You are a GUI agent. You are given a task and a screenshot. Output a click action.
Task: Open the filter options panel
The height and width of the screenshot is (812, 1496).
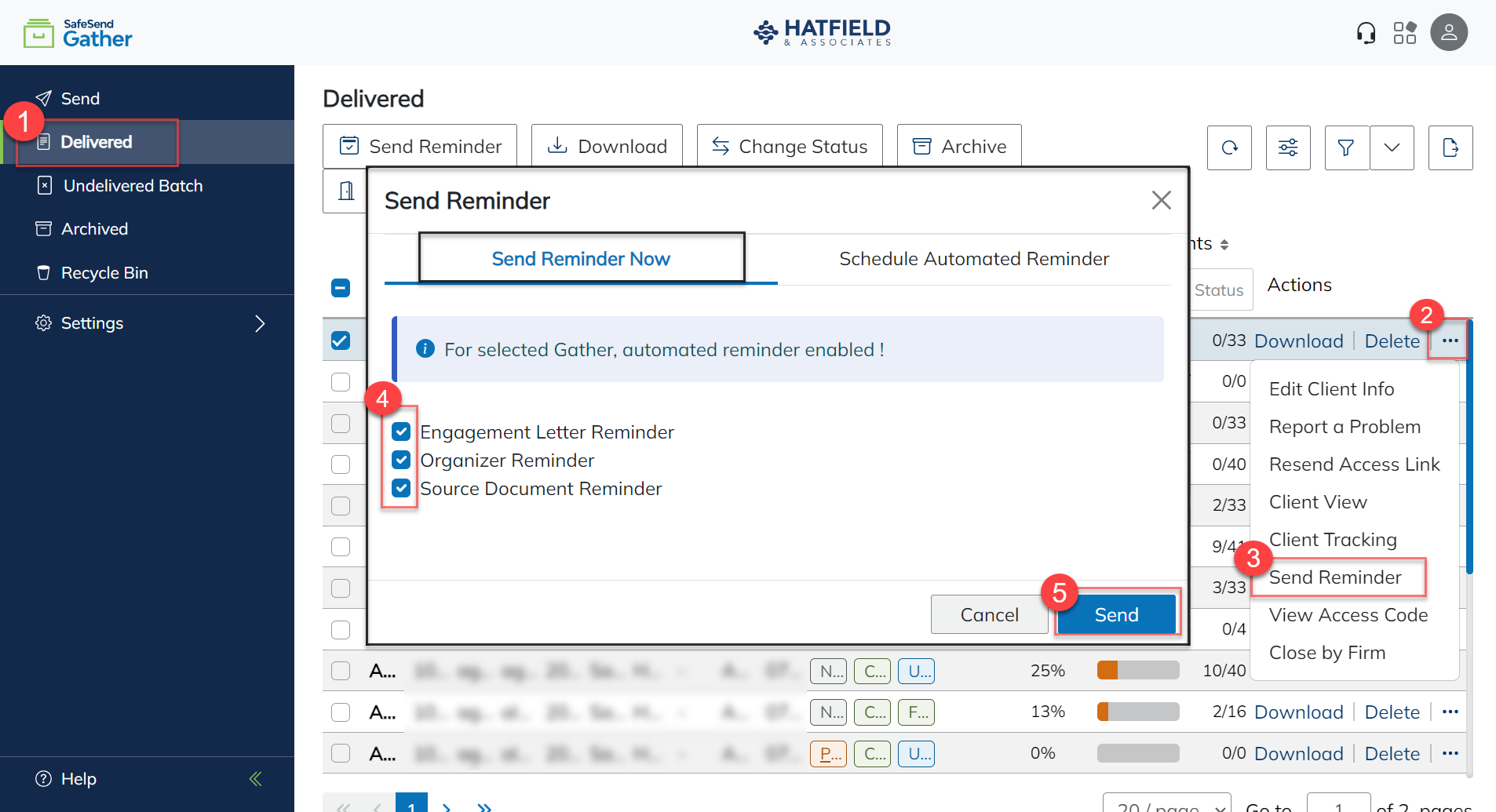click(1288, 147)
